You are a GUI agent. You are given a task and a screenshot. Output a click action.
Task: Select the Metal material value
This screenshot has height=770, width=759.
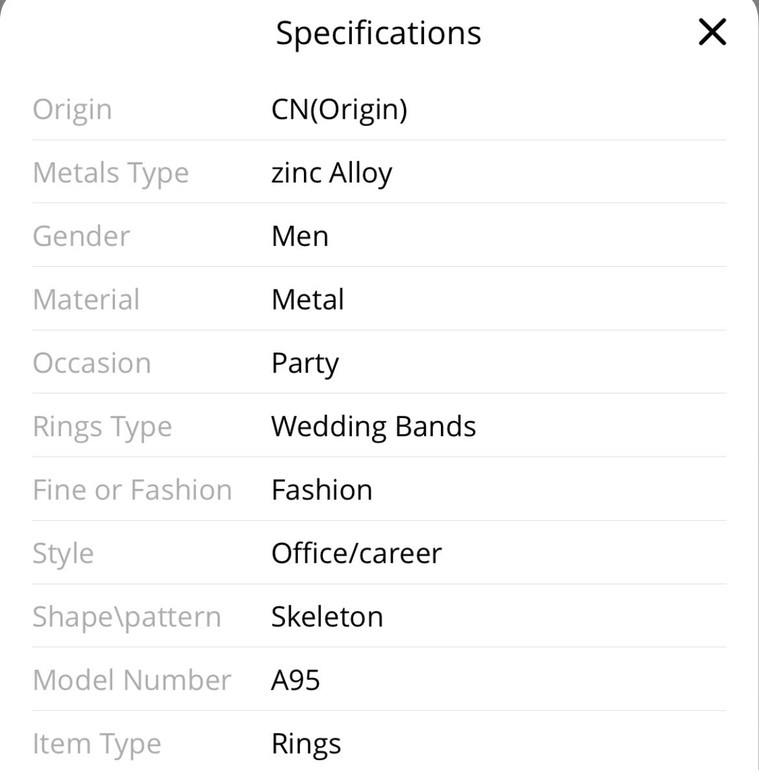tap(308, 300)
